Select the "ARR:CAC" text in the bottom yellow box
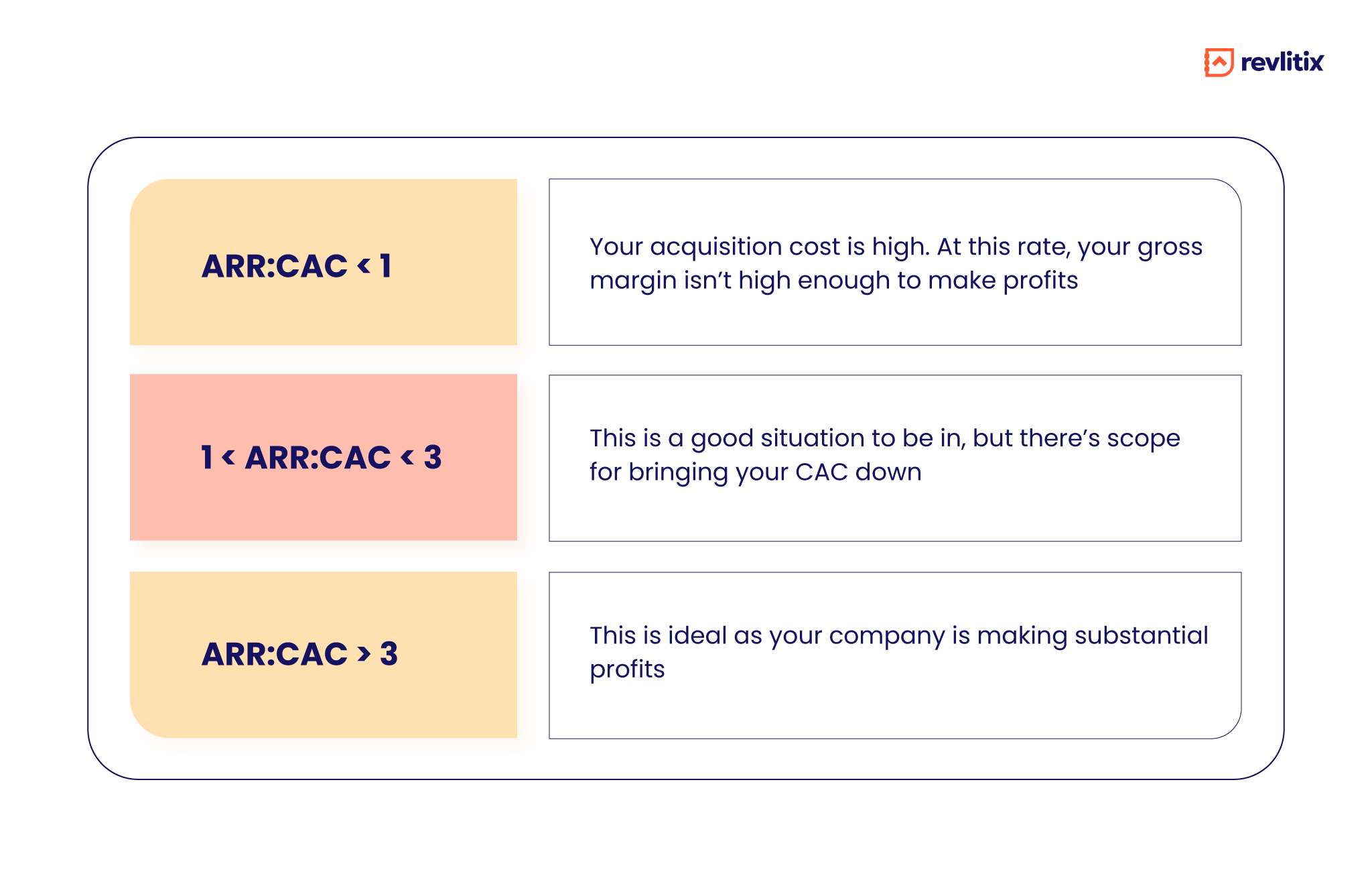The width and height of the screenshot is (1372, 890). tap(275, 654)
